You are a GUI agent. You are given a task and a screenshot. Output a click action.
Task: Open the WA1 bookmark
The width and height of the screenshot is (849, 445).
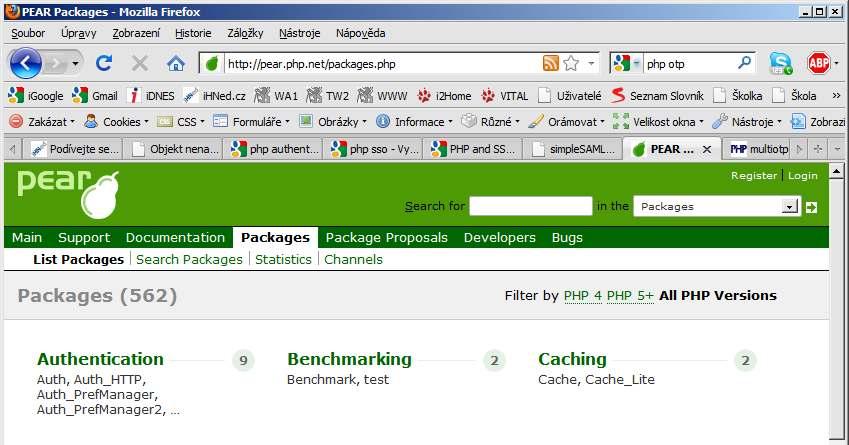click(276, 96)
